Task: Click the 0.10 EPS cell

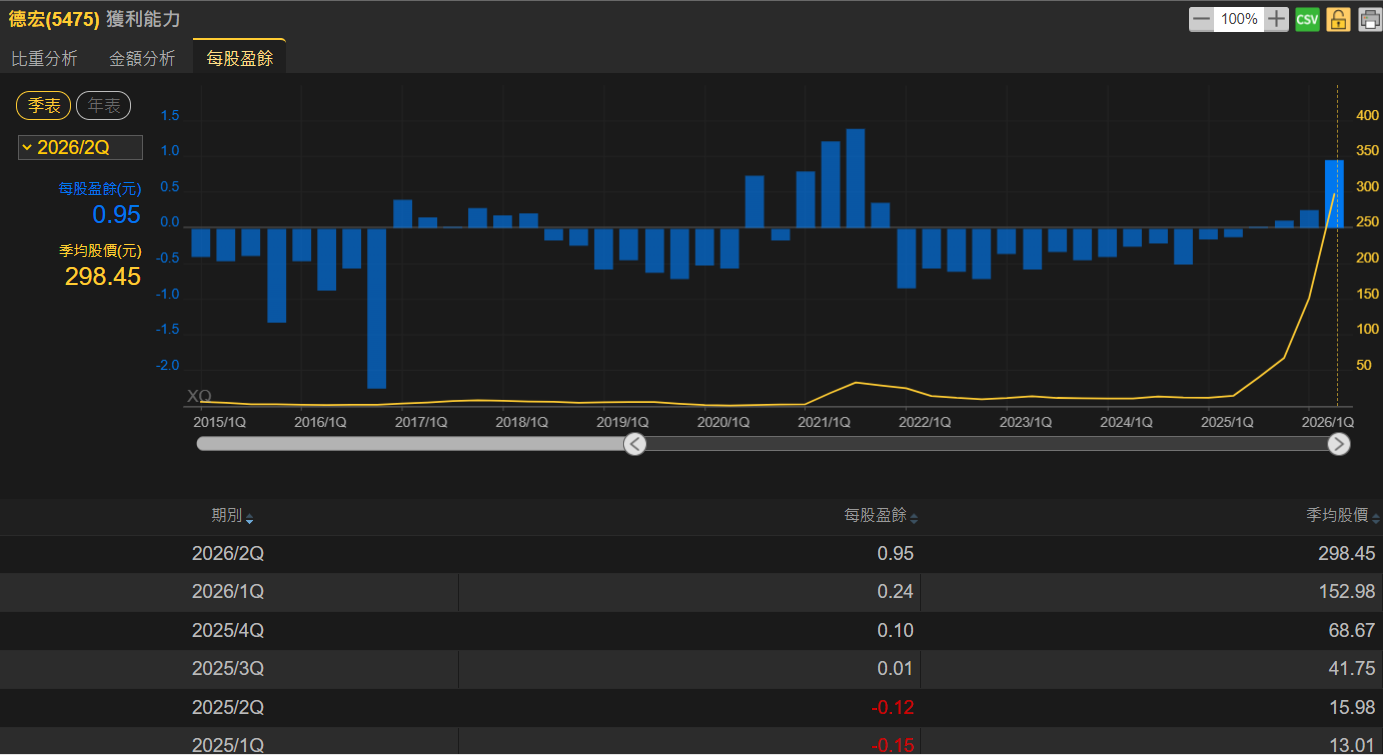Action: pos(895,631)
